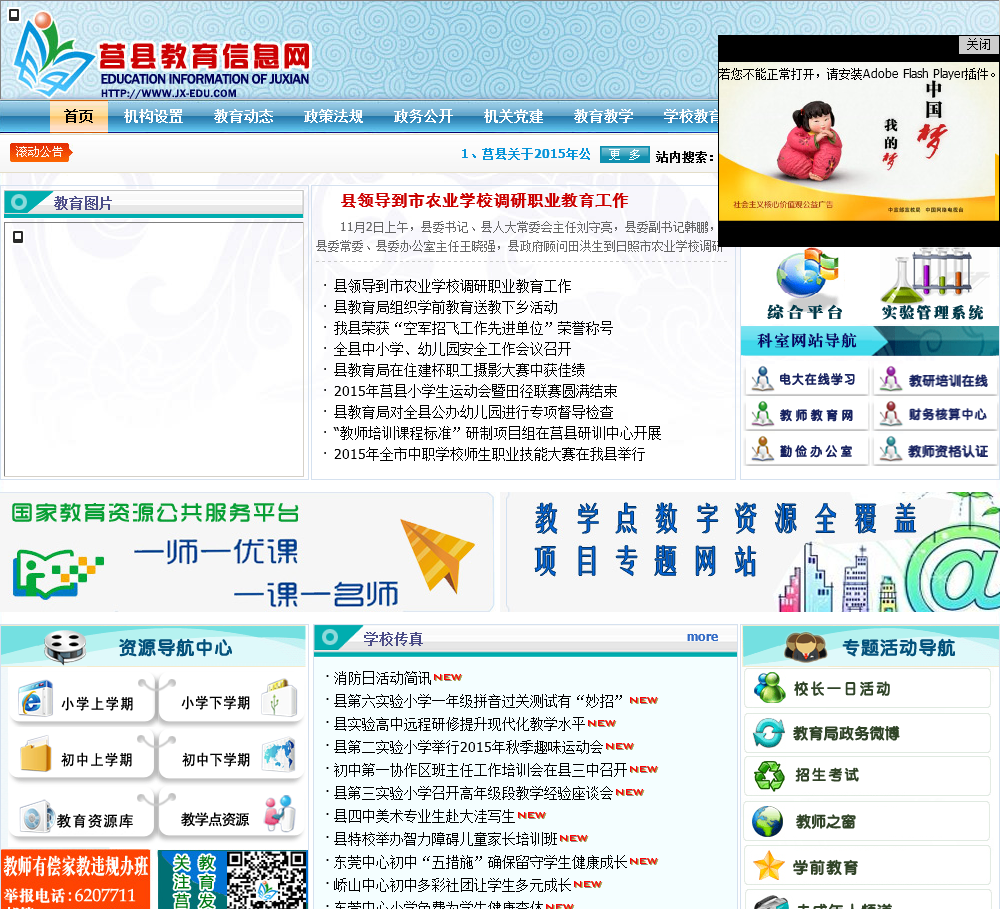
Task: Open the 教育动态 menu item
Action: (244, 116)
